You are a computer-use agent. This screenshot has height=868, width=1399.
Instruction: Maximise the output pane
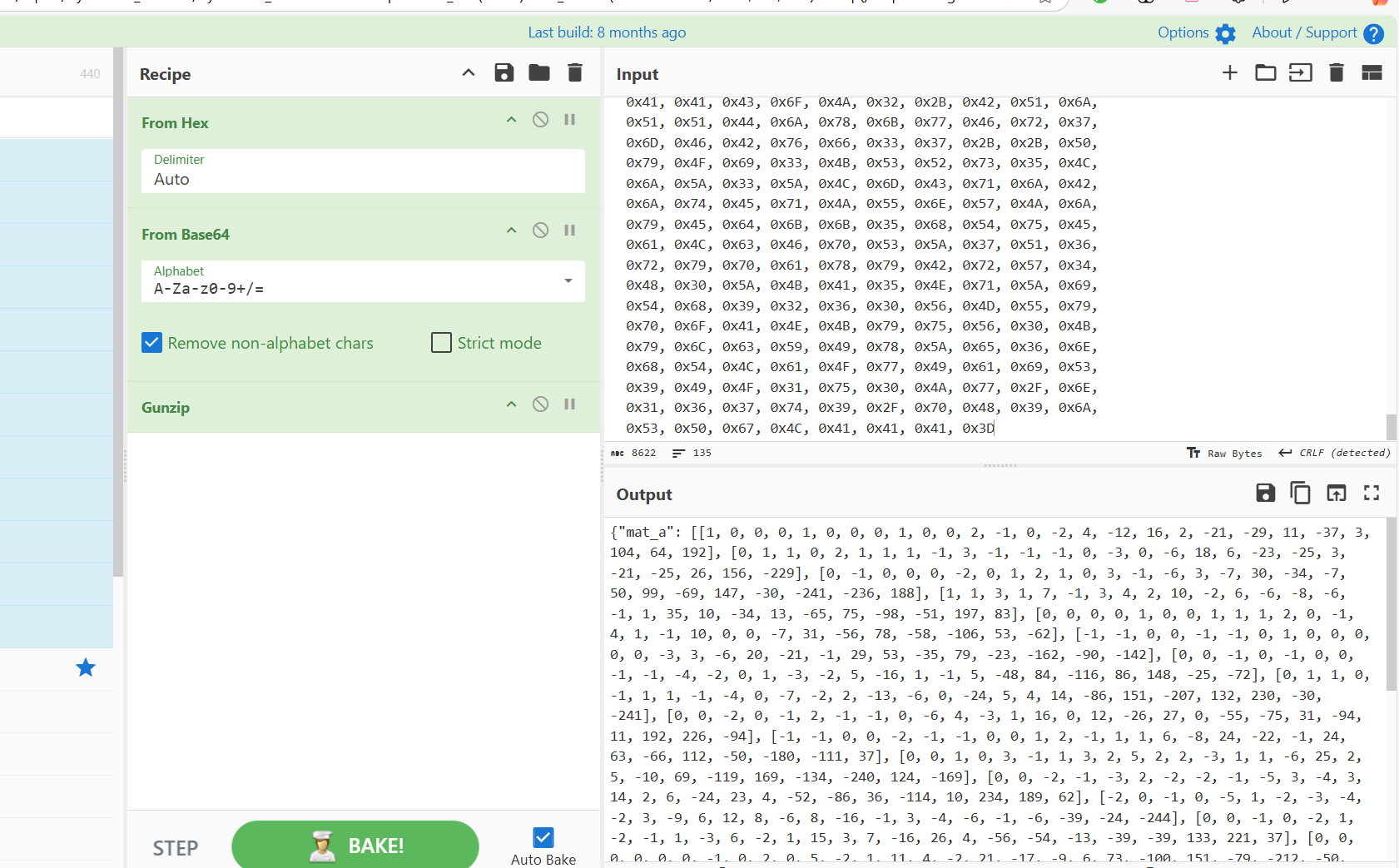pyautogui.click(x=1372, y=494)
